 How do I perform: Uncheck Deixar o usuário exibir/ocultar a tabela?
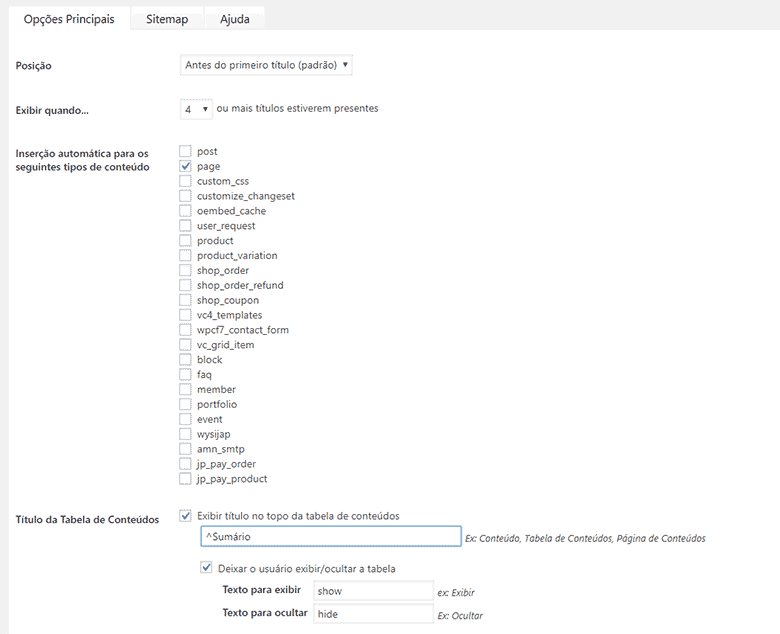click(x=207, y=568)
